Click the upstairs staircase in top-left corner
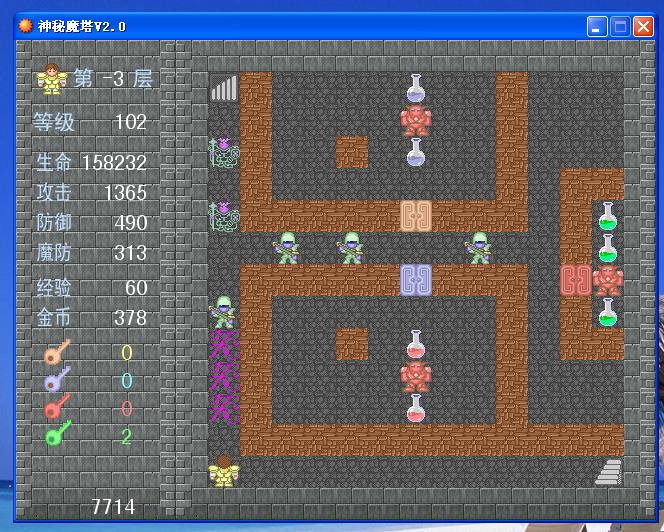The image size is (664, 532). (224, 88)
